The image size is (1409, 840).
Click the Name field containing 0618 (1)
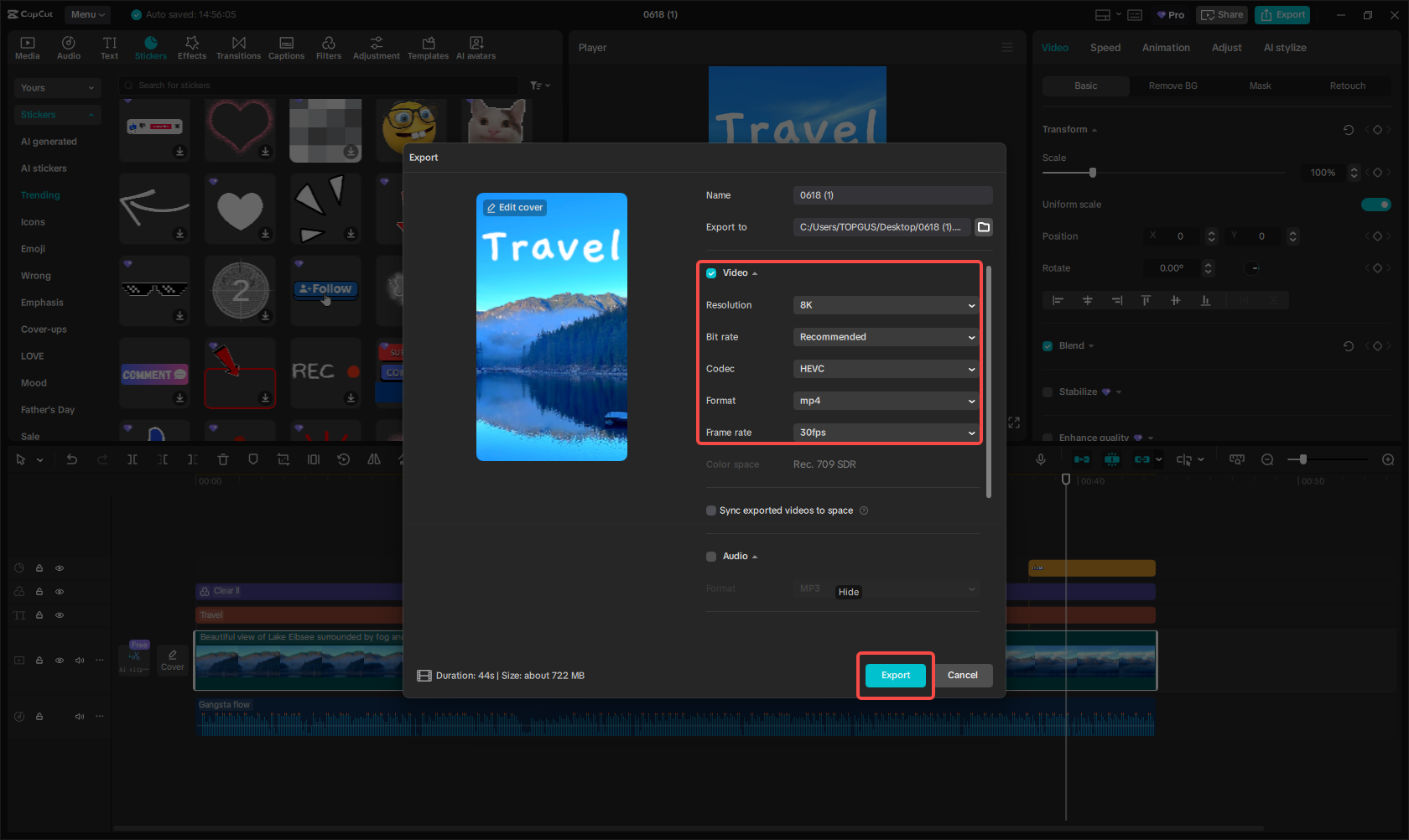tap(892, 195)
